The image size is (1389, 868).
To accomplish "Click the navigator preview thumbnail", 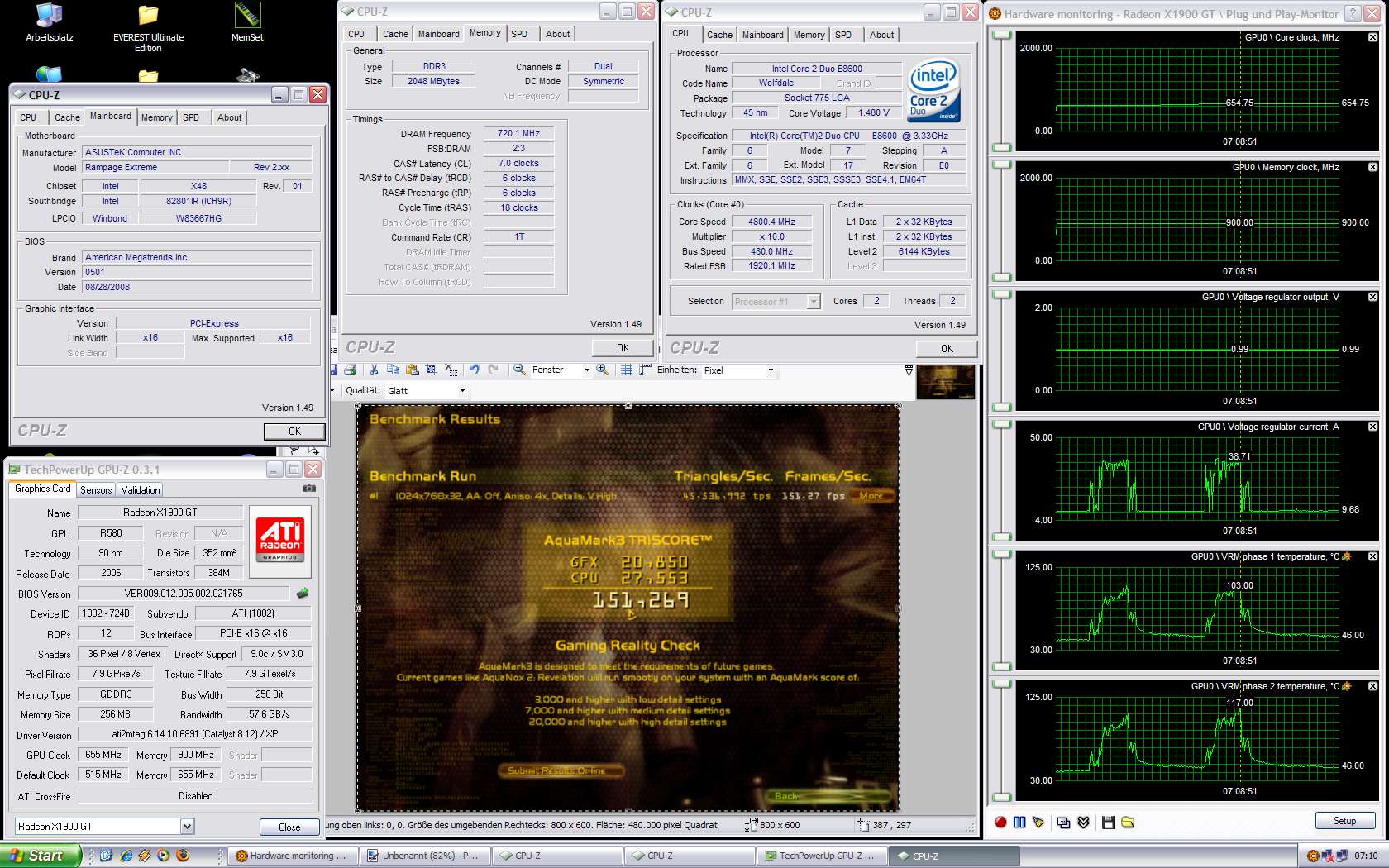I will [946, 383].
